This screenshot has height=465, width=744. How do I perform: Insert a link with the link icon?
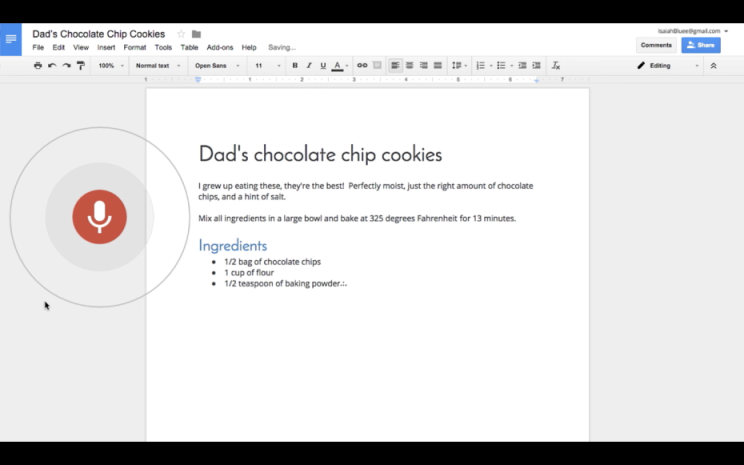(362, 66)
